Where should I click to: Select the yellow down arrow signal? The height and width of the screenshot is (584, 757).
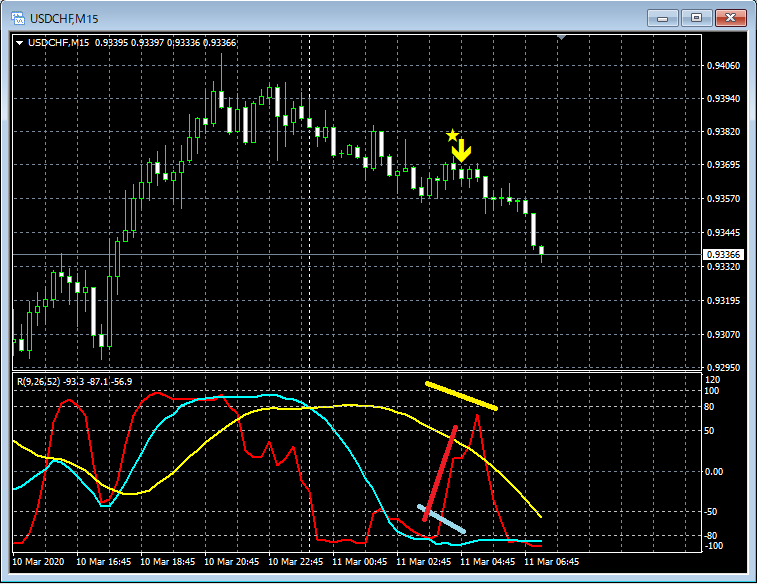tap(462, 151)
